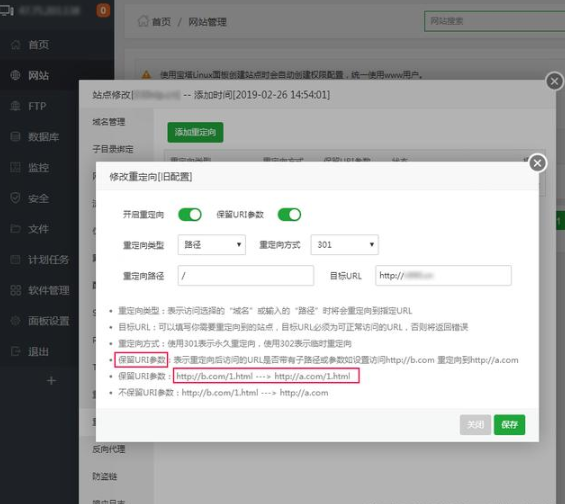The width and height of the screenshot is (565, 504).
Task: Click the 关闭 button
Action: pyautogui.click(x=475, y=425)
